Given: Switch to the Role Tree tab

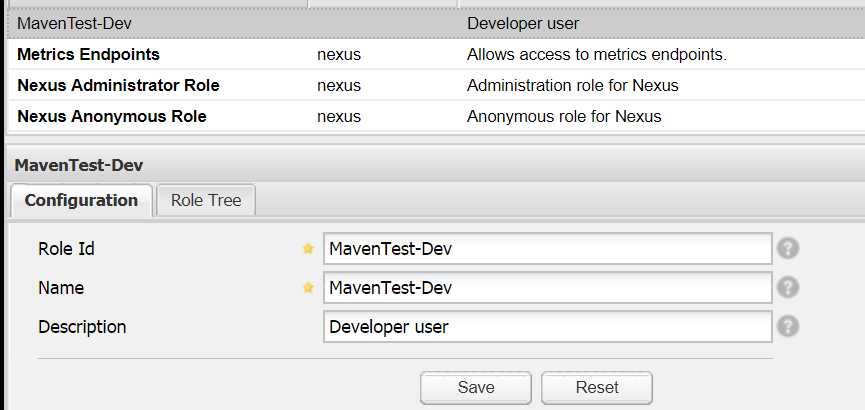Looking at the screenshot, I should coord(206,200).
